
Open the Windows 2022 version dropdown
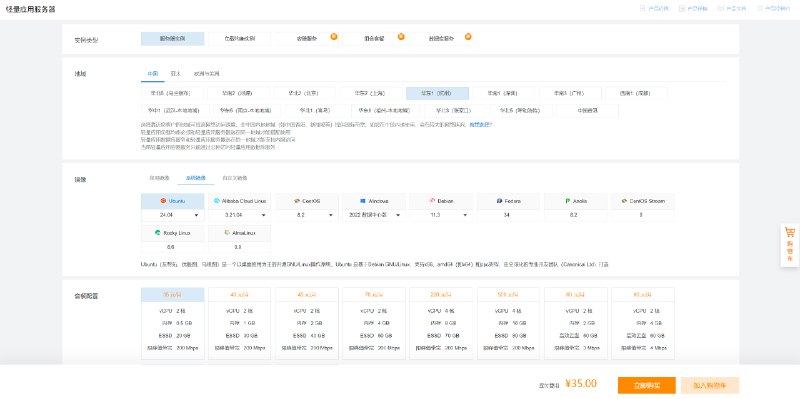pos(374,215)
